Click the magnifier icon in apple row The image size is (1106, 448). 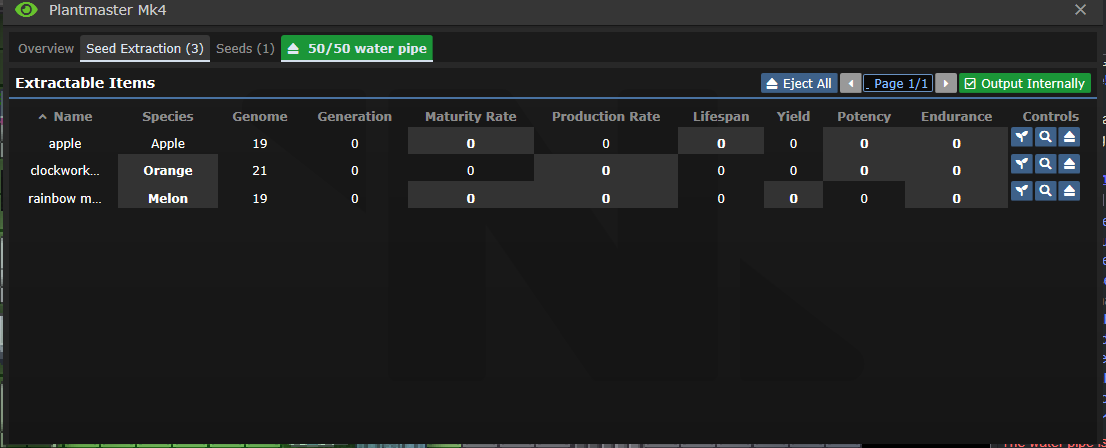pyautogui.click(x=1045, y=137)
